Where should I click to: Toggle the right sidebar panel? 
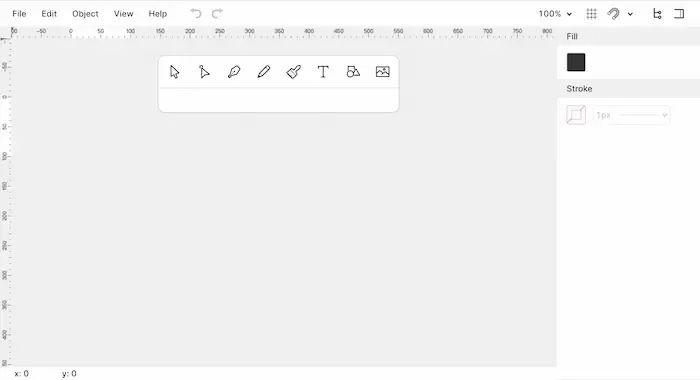click(x=679, y=14)
